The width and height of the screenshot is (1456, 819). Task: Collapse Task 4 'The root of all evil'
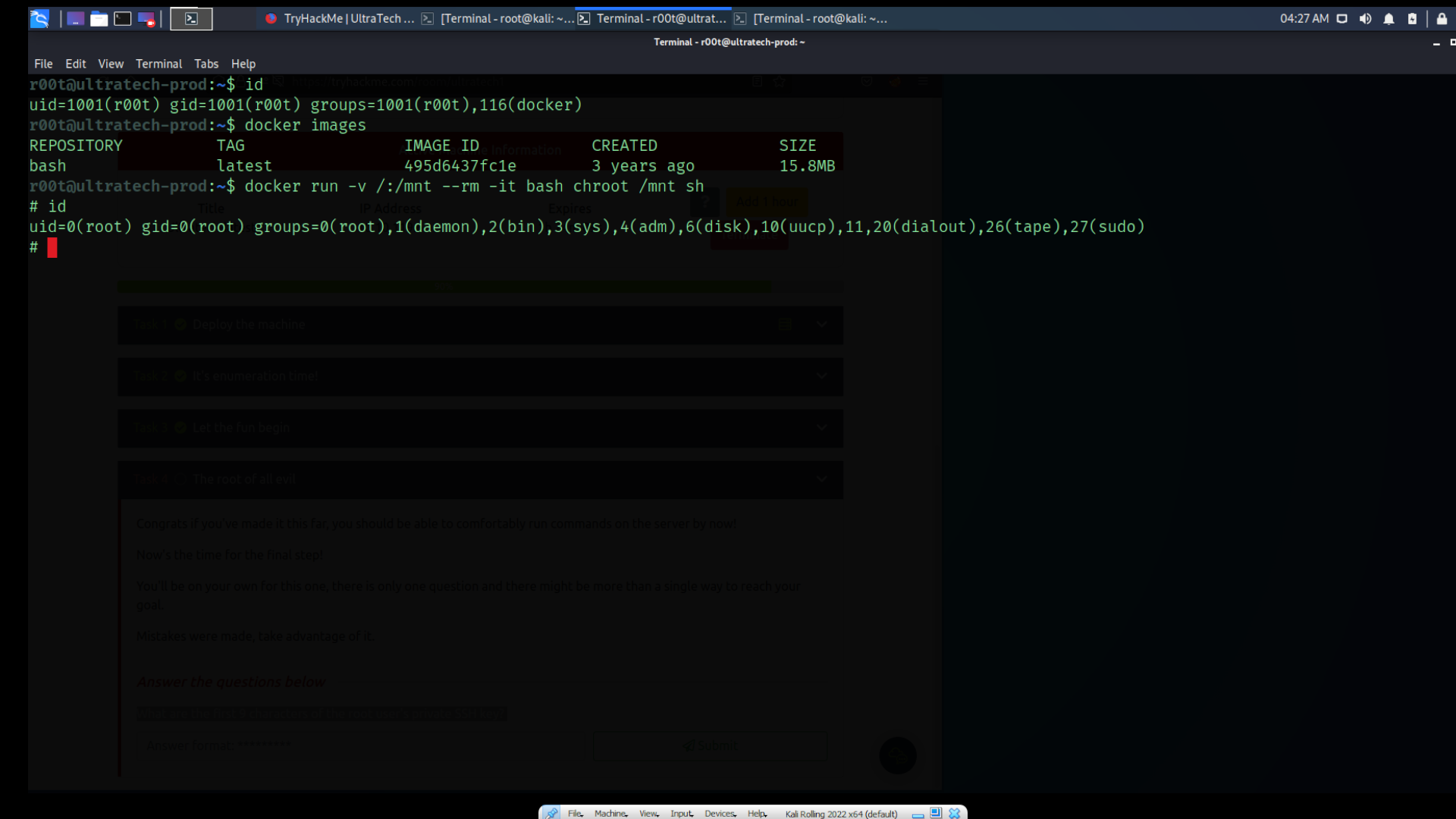pos(822,479)
